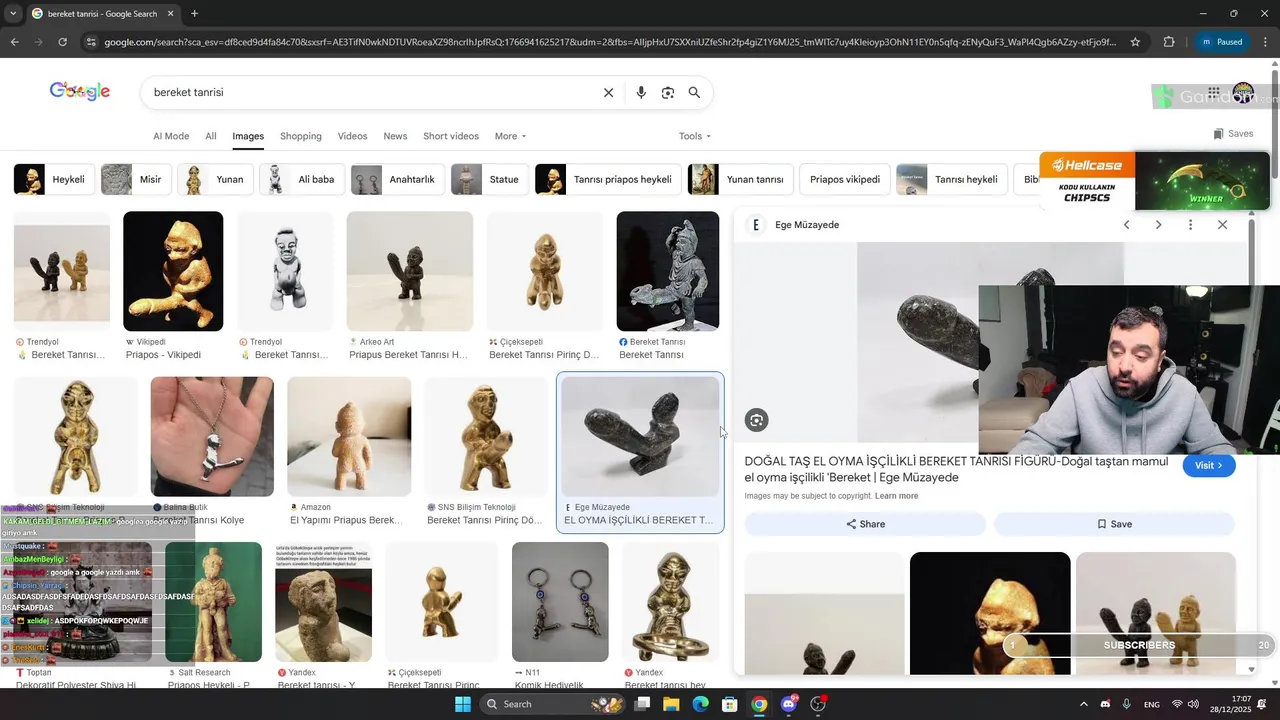1280x720 pixels.
Task: Select the Statue filter chip
Action: (x=490, y=180)
